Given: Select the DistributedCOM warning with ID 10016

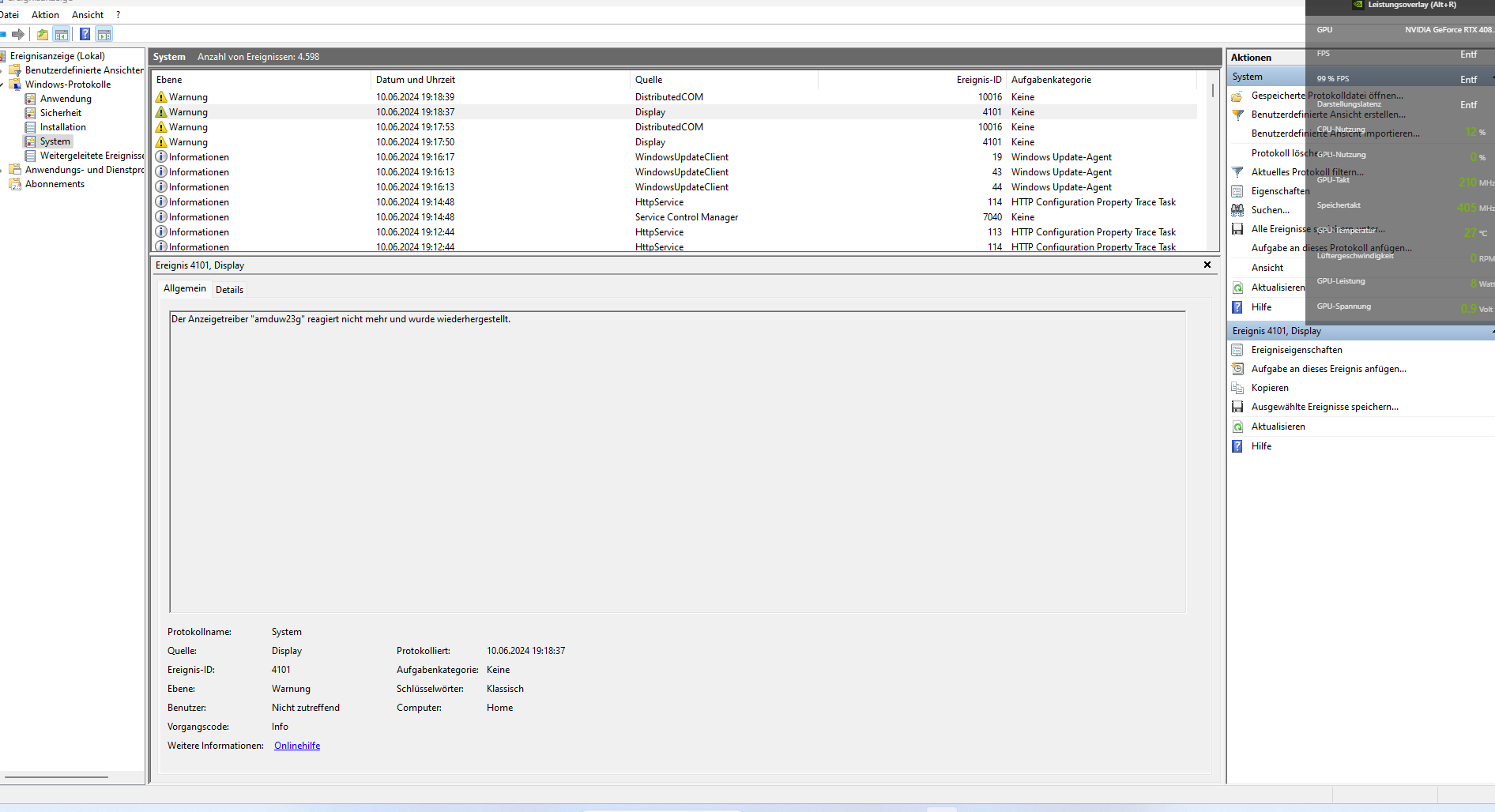Looking at the screenshot, I should point(669,96).
